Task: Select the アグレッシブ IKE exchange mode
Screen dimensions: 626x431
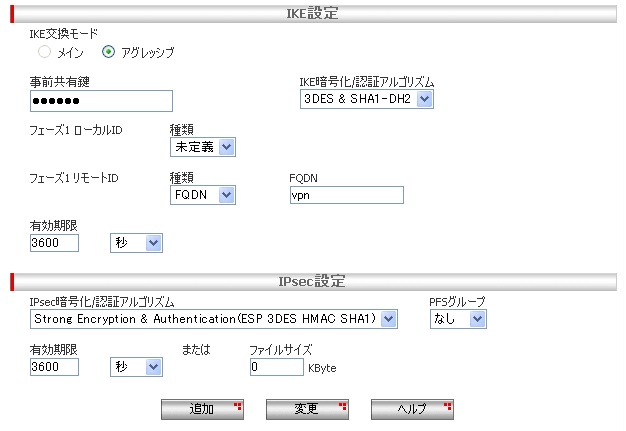Action: (109, 51)
